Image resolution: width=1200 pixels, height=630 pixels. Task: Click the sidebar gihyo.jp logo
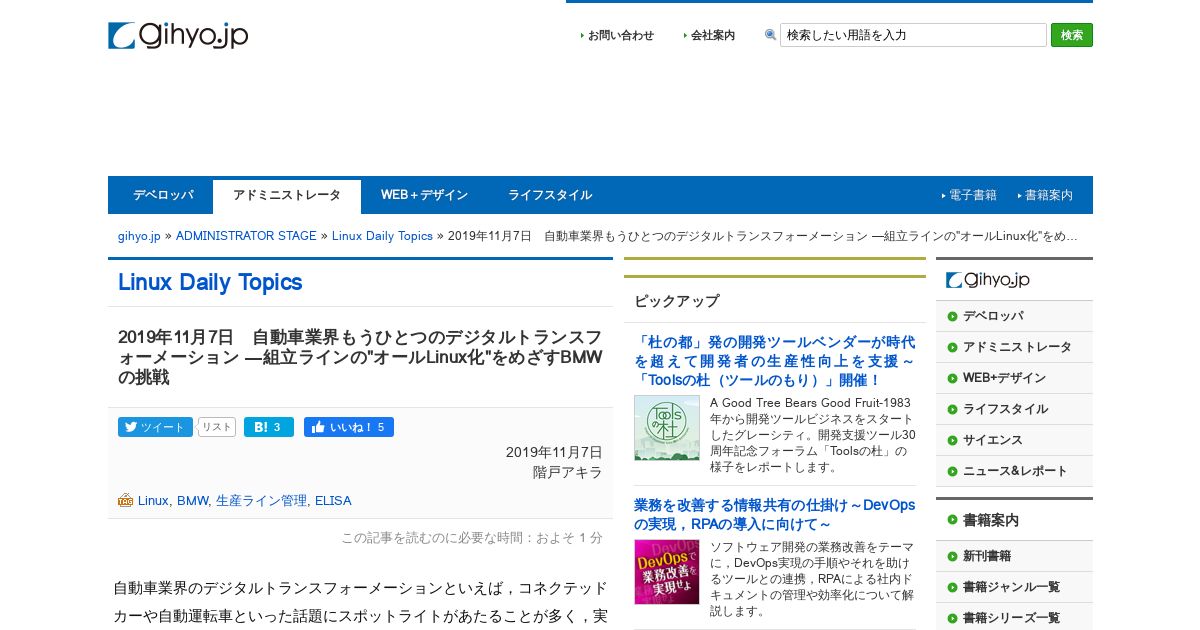(988, 280)
